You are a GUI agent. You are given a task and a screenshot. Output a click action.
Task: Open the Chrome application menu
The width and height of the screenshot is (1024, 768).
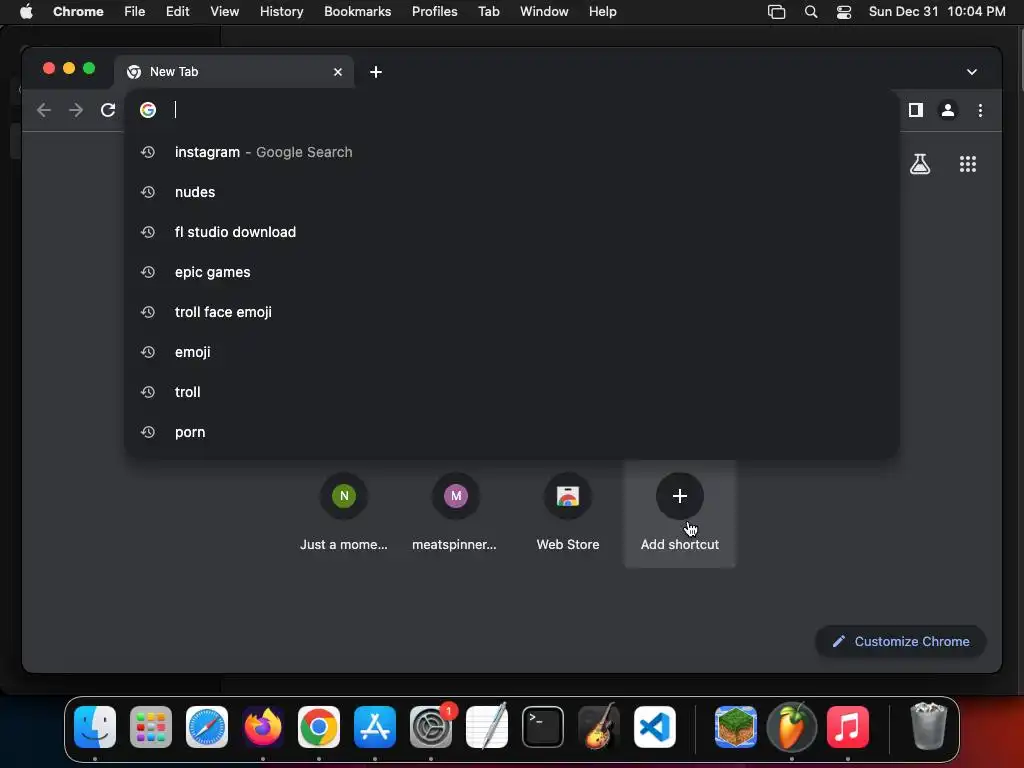click(78, 12)
